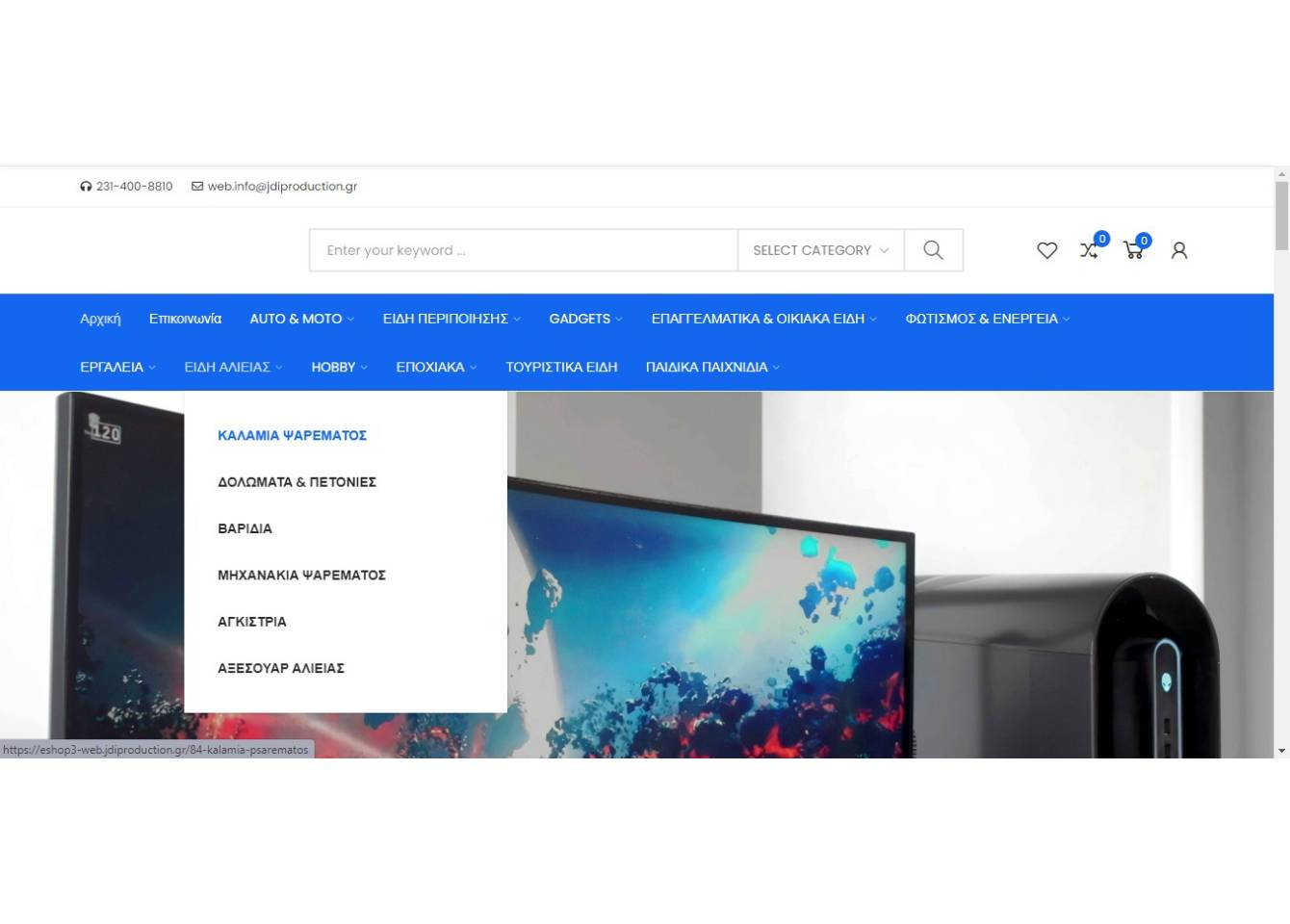Select ΑΞΕΣΟΥΑΡ ΑΛΙΕΙΑΣ submenu entry
The width and height of the screenshot is (1290, 924).
pyautogui.click(x=281, y=668)
